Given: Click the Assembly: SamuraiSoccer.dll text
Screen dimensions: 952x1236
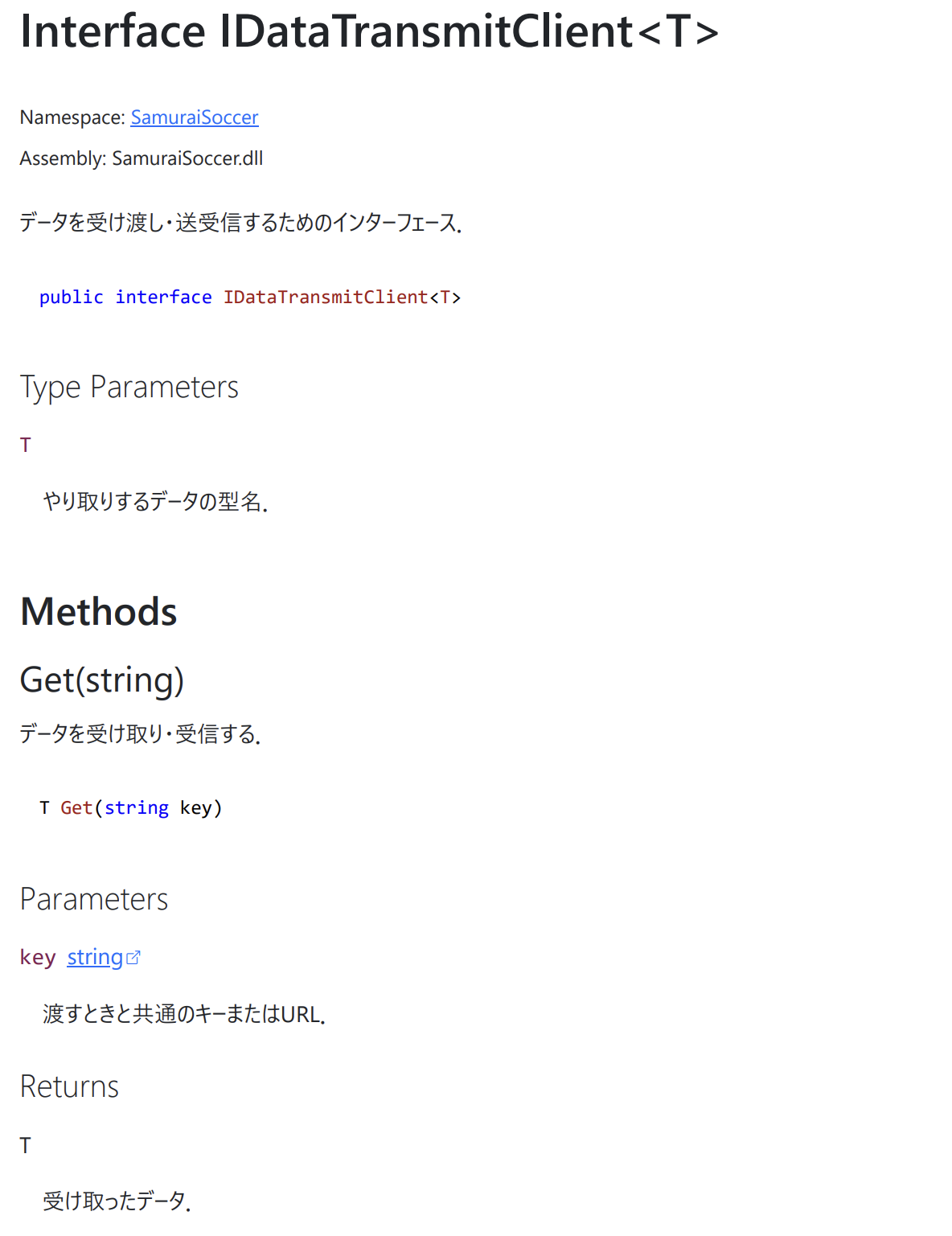Looking at the screenshot, I should pyautogui.click(x=141, y=158).
